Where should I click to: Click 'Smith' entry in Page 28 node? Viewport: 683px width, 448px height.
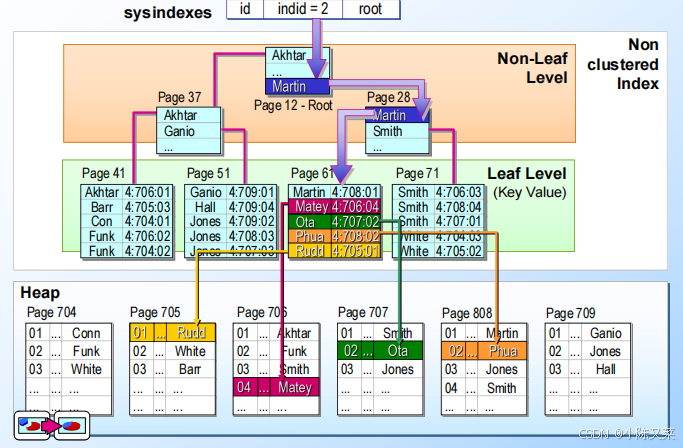pos(397,131)
